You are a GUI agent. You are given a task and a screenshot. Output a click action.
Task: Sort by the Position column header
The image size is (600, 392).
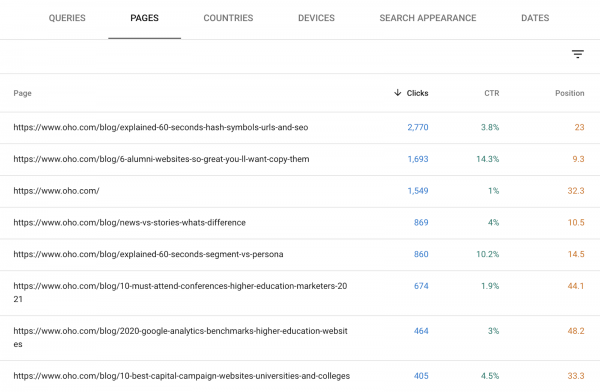(569, 93)
